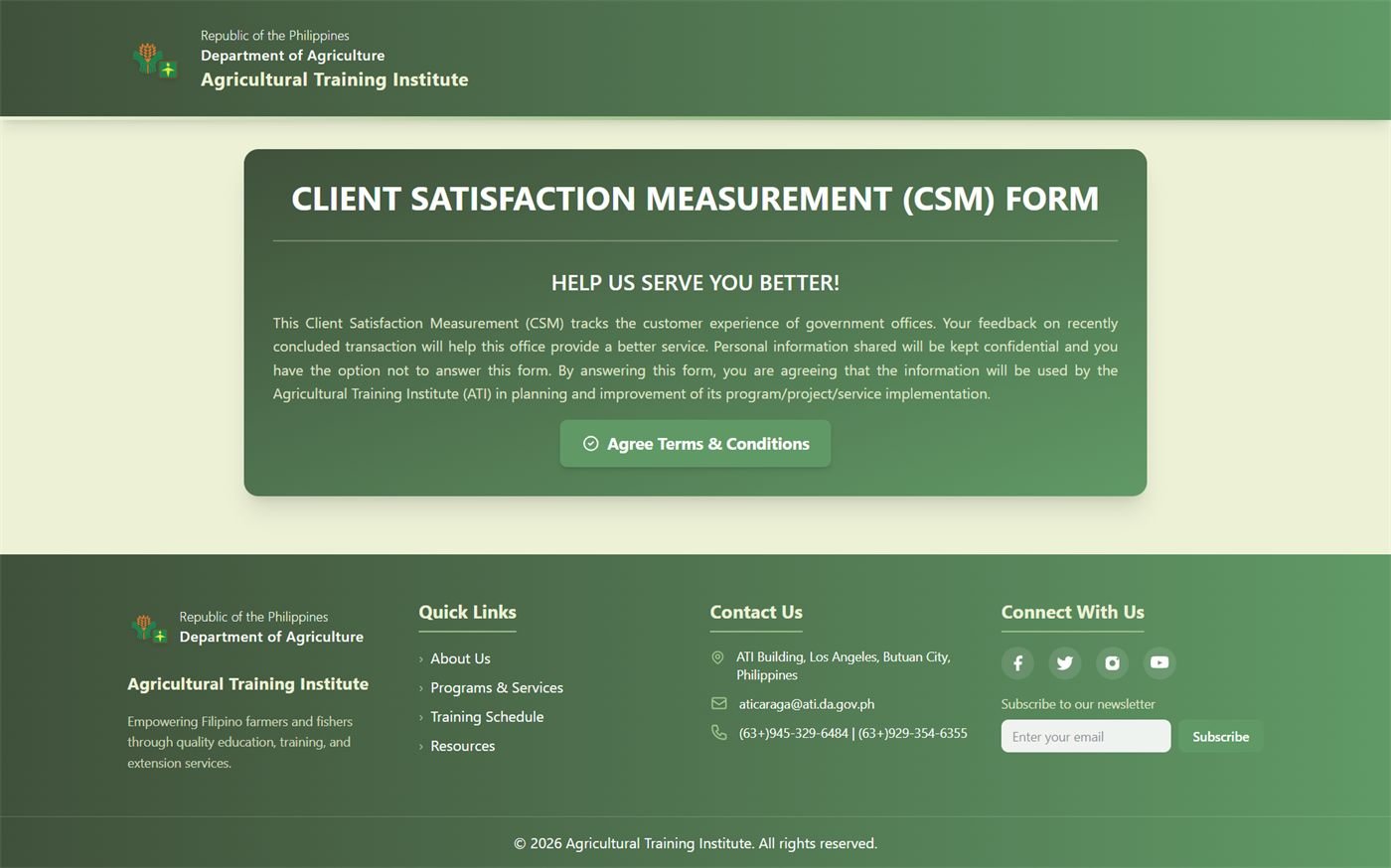Viewport: 1391px width, 868px height.
Task: Open the Facebook social icon
Action: point(1017,662)
